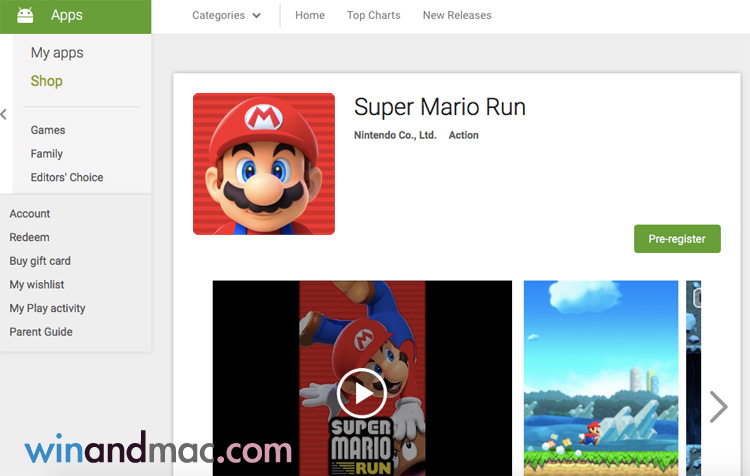This screenshot has width=750, height=476.
Task: Browse the Games section
Action: [x=48, y=130]
